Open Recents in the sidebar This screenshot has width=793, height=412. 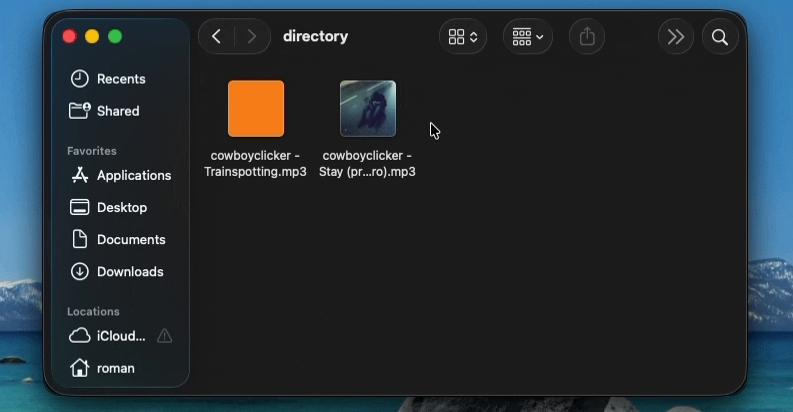[121, 79]
